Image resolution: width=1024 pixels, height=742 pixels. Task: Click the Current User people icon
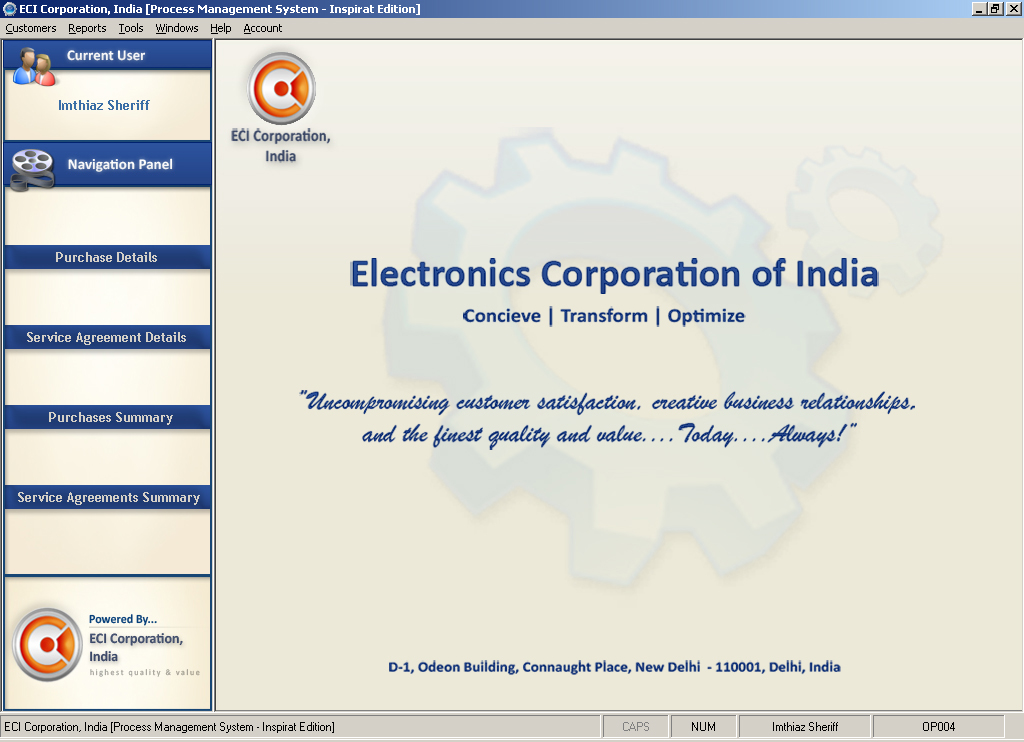34,66
